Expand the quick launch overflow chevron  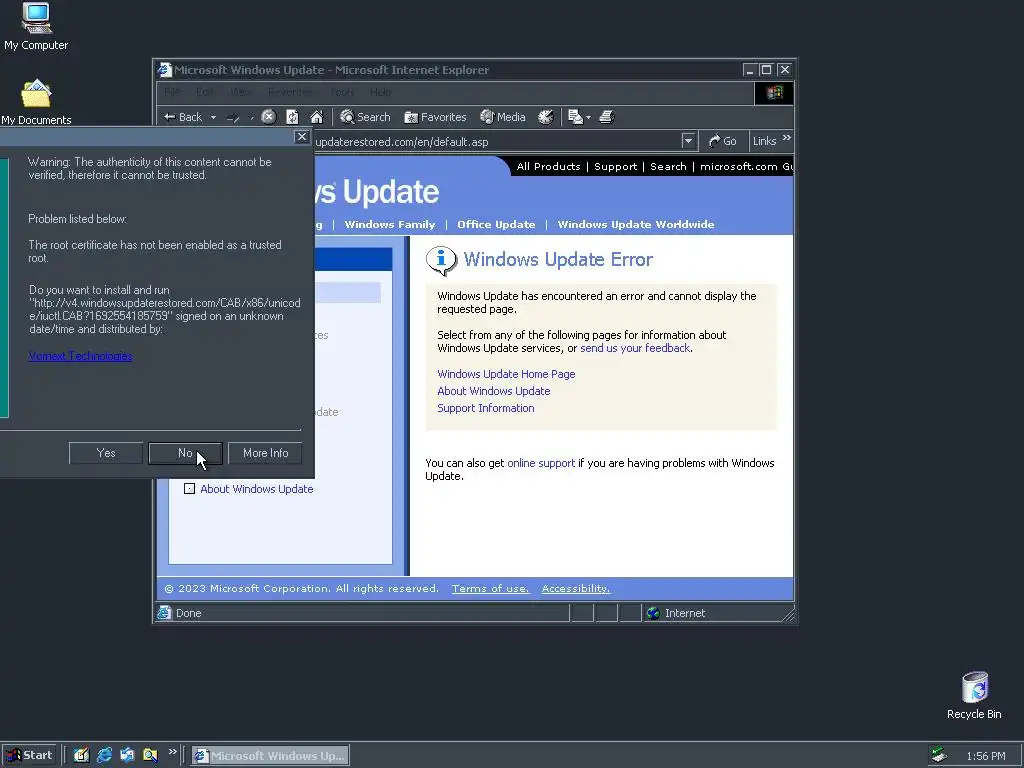172,752
